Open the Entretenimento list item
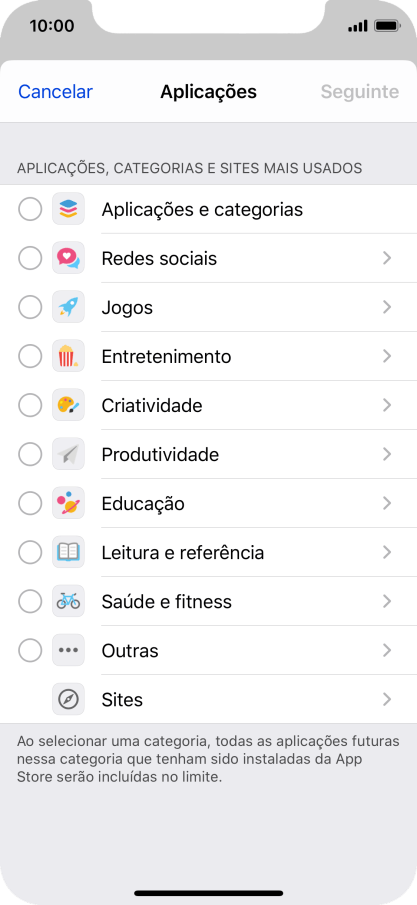Screen dimensions: 417x905 click(208, 356)
